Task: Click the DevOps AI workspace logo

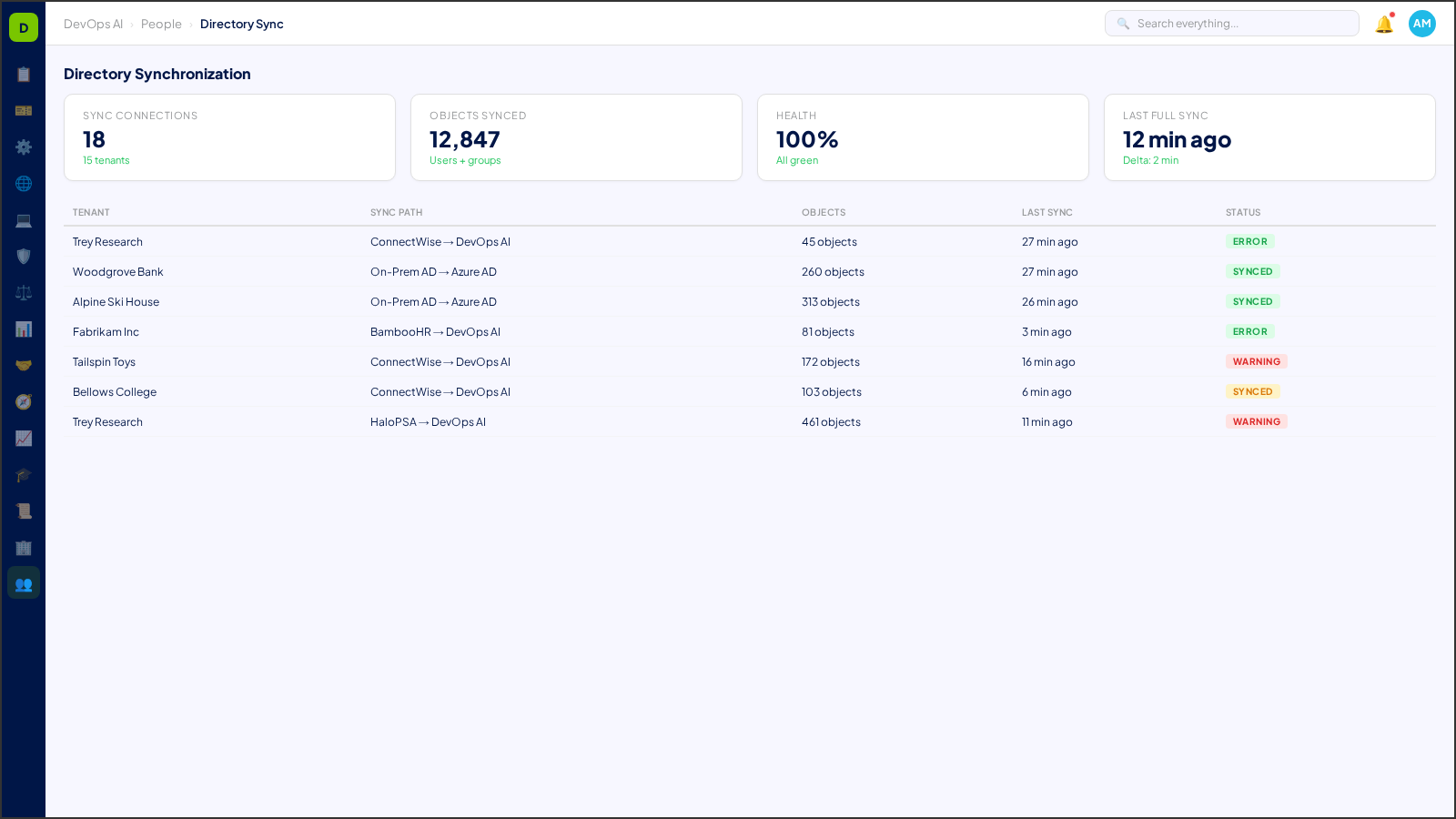Action: pyautogui.click(x=23, y=26)
